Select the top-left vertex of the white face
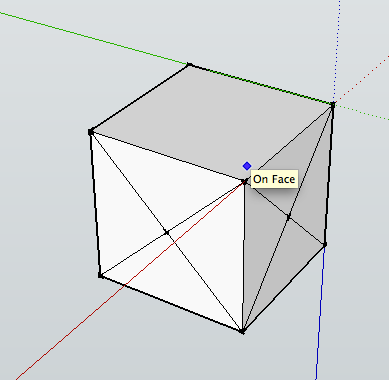Screen dimensions: 389x380 (x=91, y=132)
